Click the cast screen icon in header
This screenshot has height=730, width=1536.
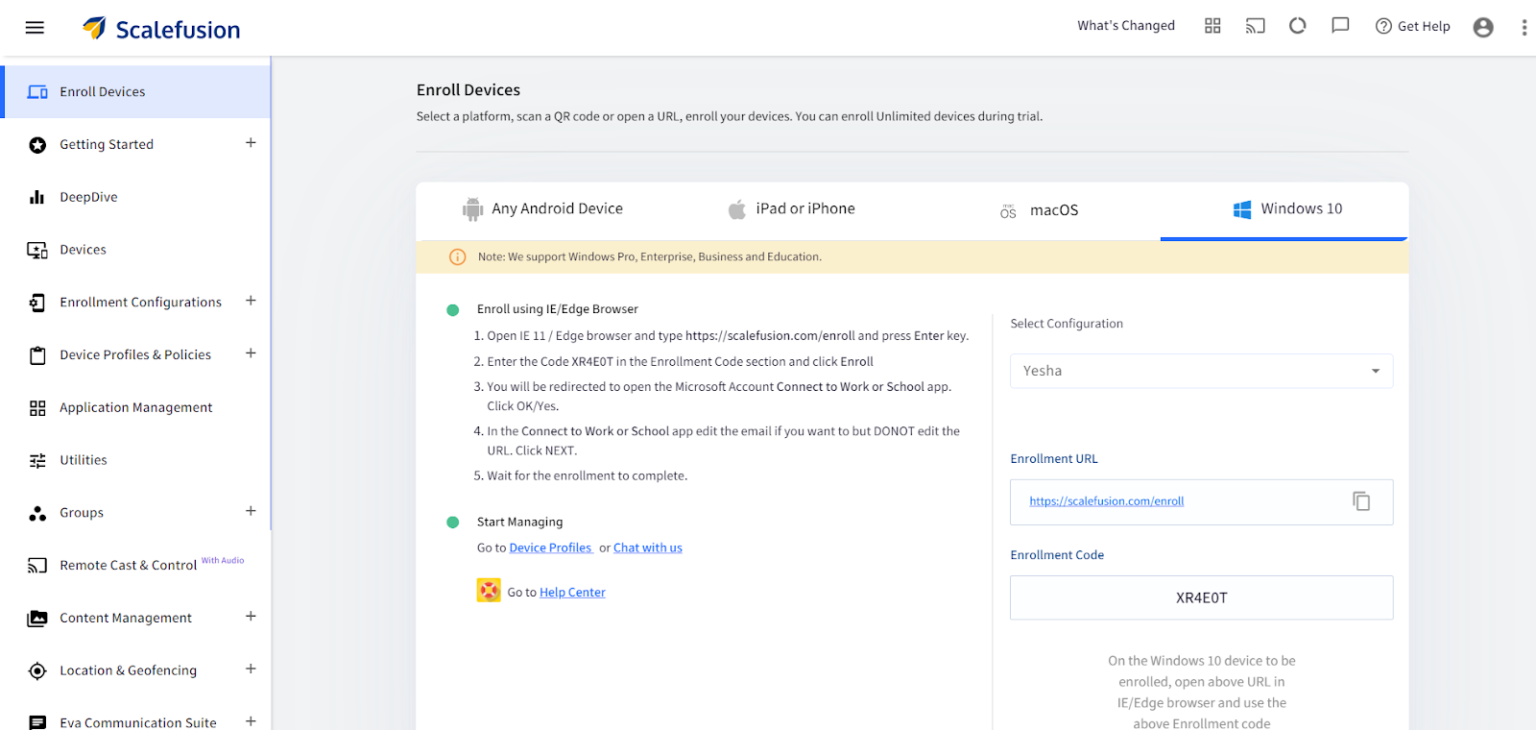(1255, 26)
